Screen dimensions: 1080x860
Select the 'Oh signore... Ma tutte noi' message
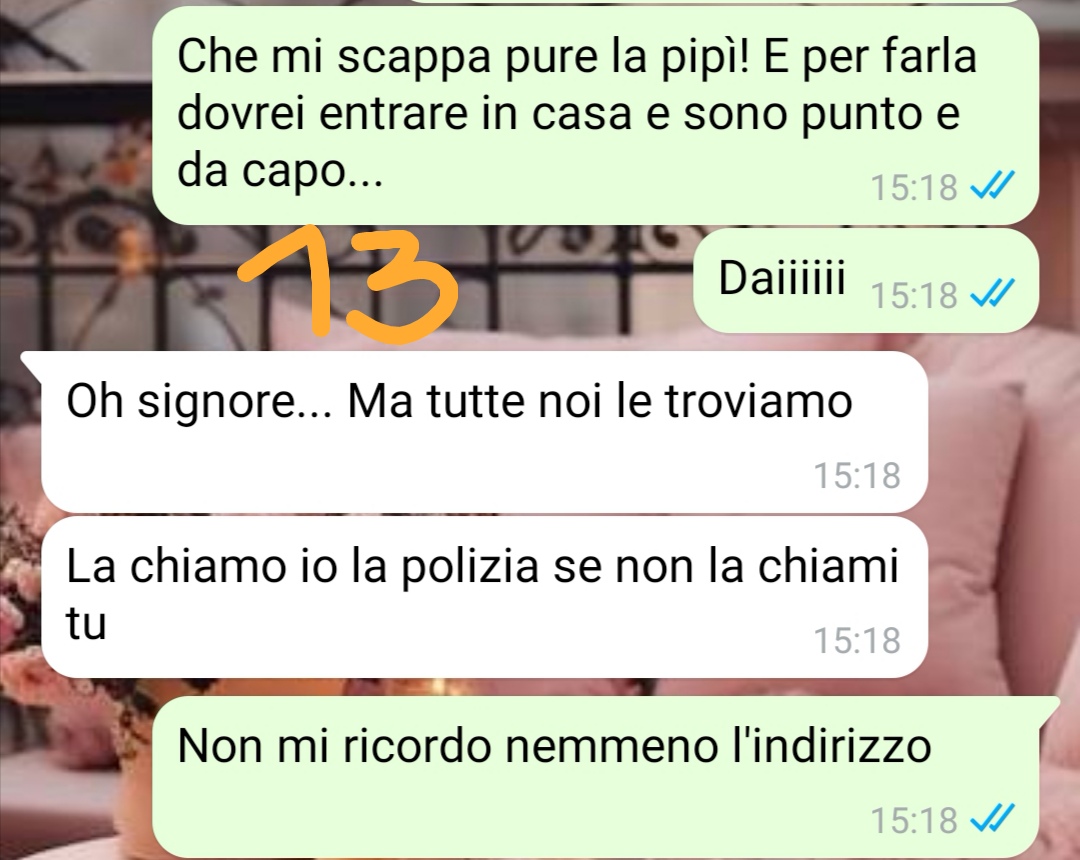pyautogui.click(x=484, y=432)
